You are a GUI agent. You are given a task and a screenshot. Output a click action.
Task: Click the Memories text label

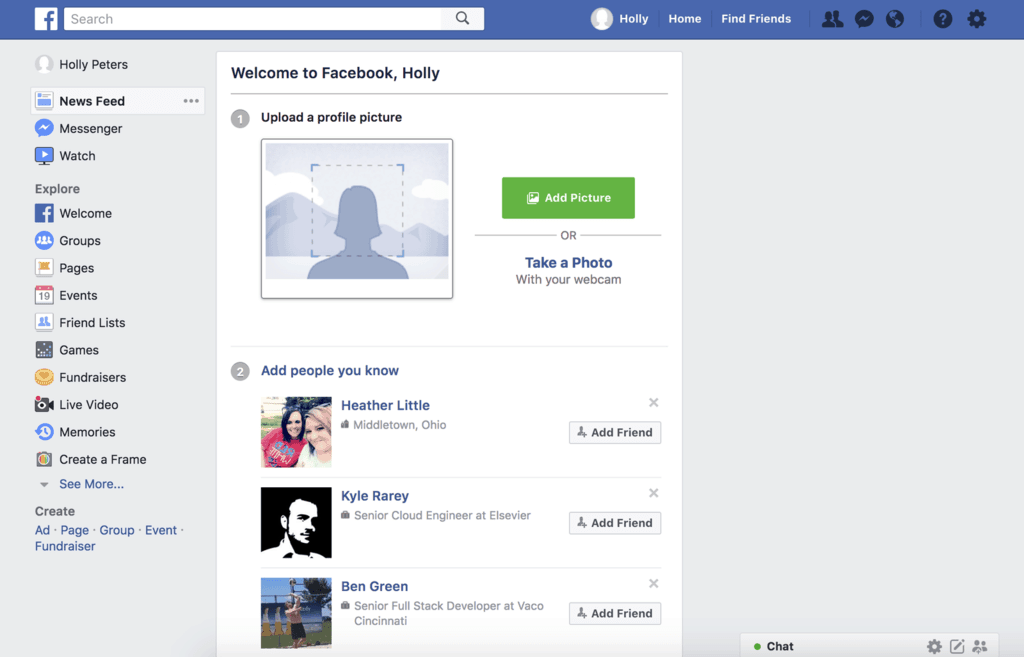tap(87, 432)
